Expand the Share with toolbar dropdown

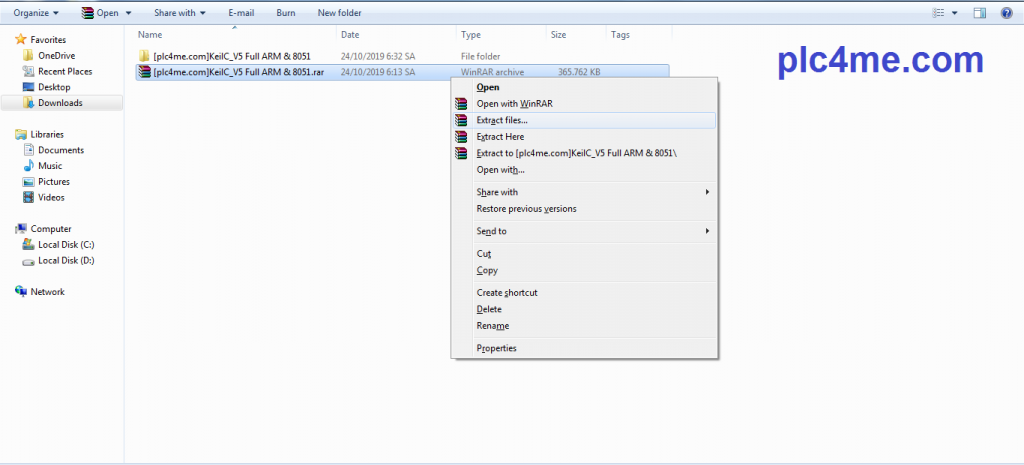tap(180, 13)
